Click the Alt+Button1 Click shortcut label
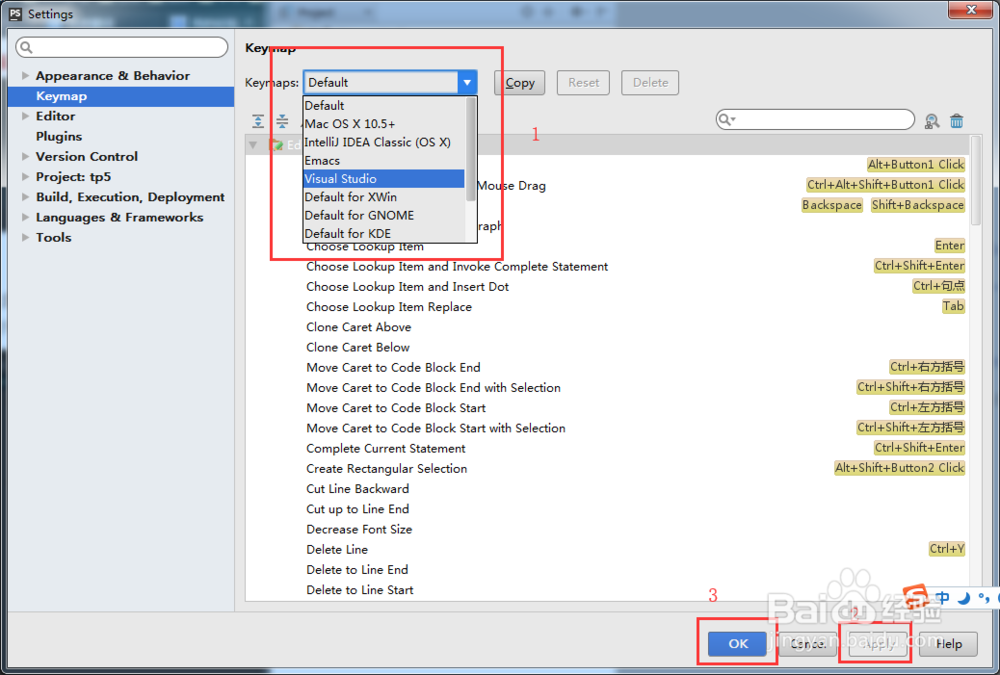This screenshot has height=675, width=1000. click(x=916, y=165)
